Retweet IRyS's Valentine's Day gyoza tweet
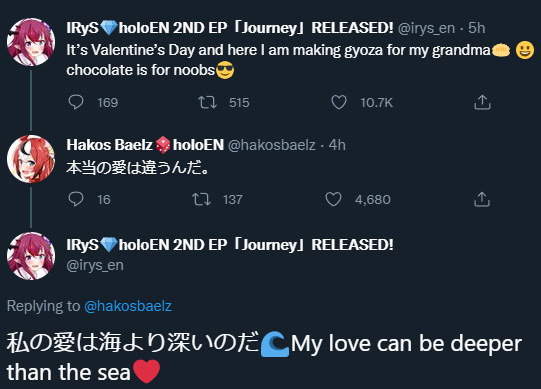Viewport: 541px width, 389px height. point(207,102)
